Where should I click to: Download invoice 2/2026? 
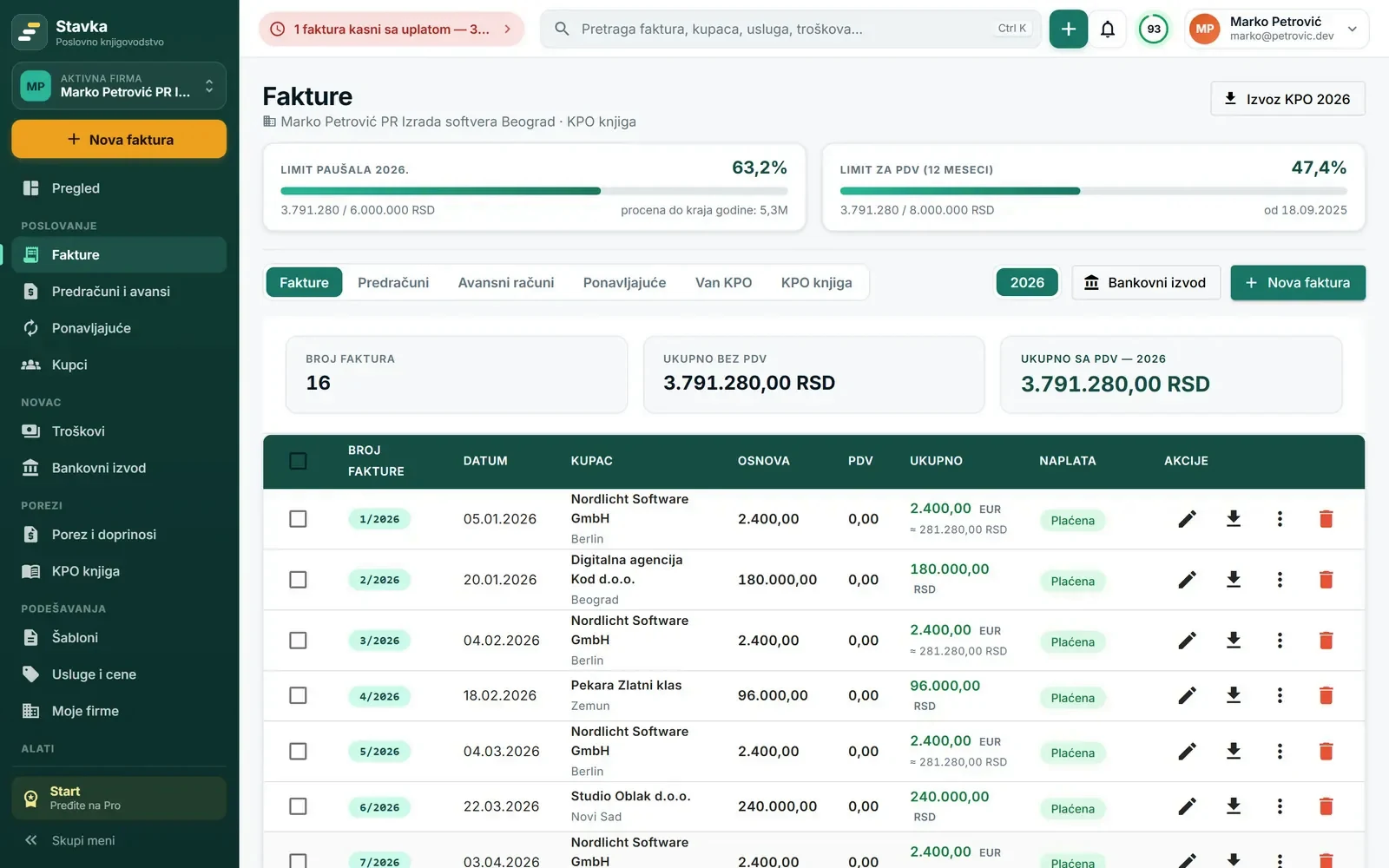1234,580
